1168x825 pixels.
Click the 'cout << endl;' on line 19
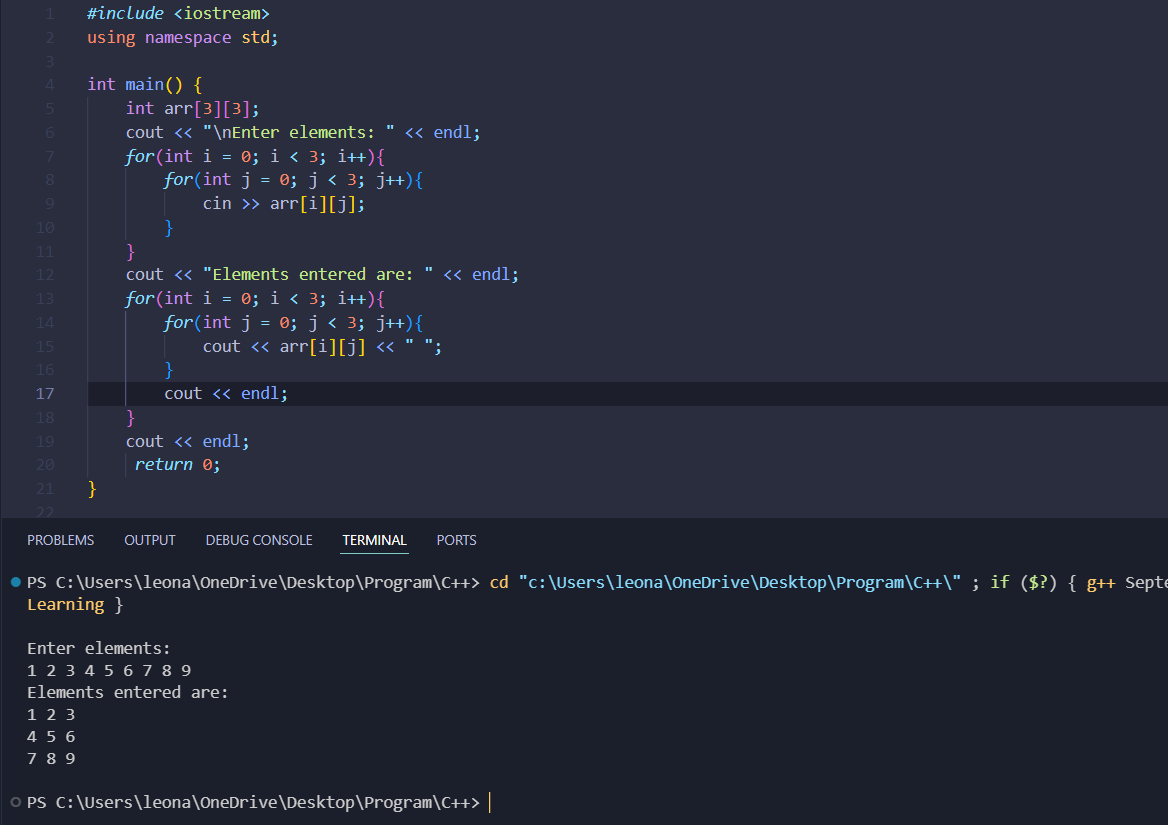pyautogui.click(x=188, y=441)
